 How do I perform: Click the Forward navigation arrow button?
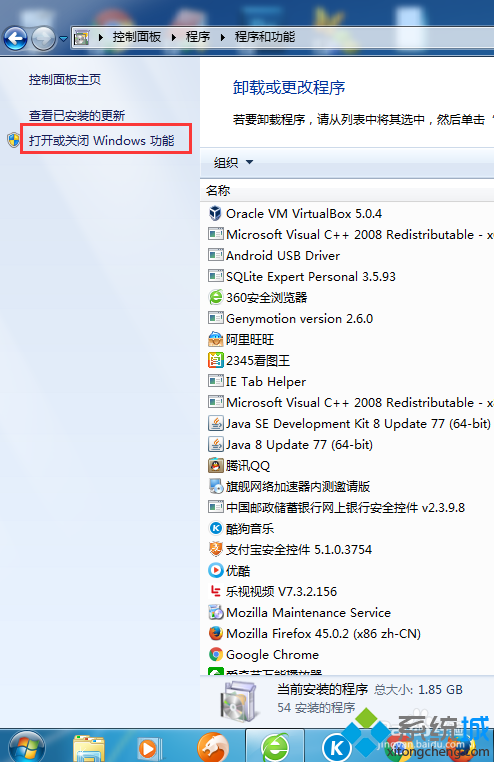click(44, 38)
